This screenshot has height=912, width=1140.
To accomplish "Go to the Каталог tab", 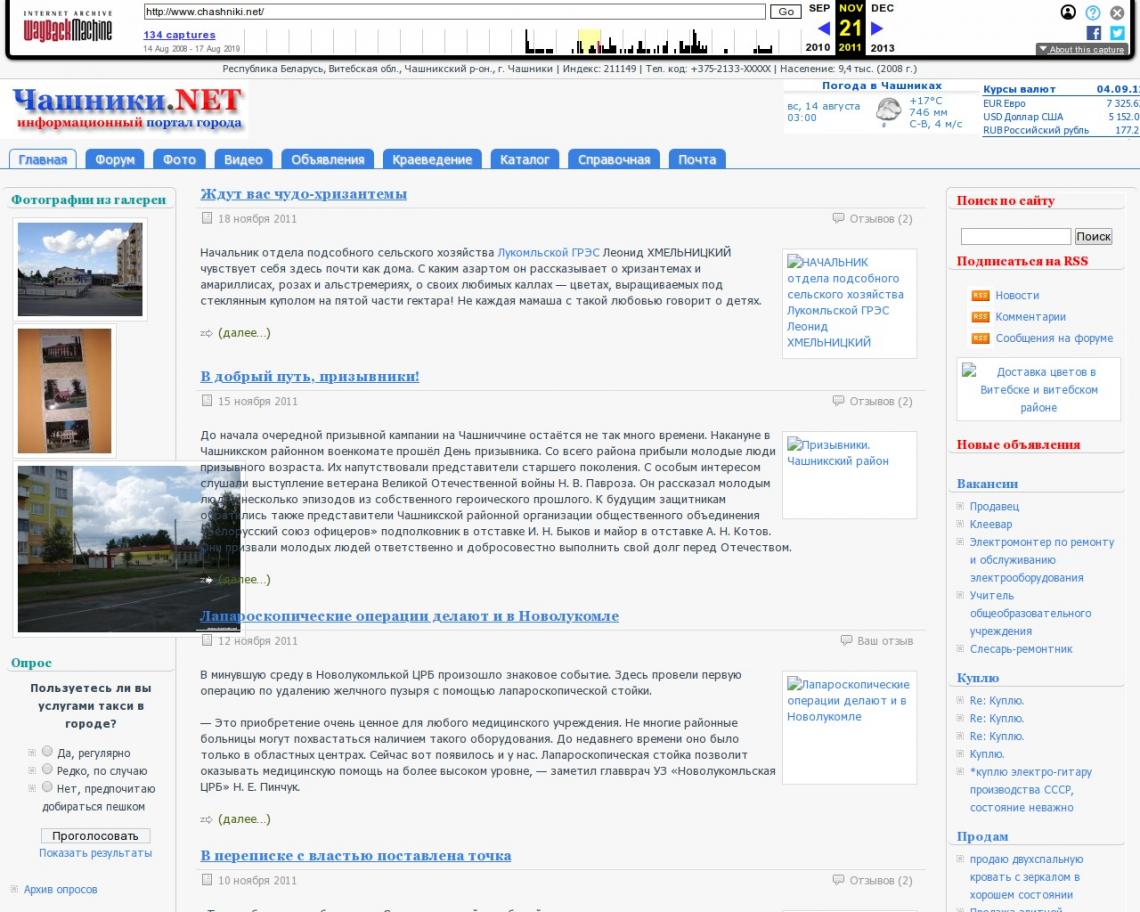I will pos(524,159).
